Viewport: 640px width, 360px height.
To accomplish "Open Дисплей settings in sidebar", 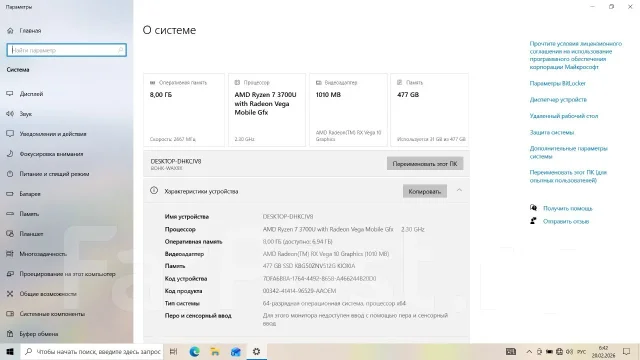I will (x=25, y=94).
